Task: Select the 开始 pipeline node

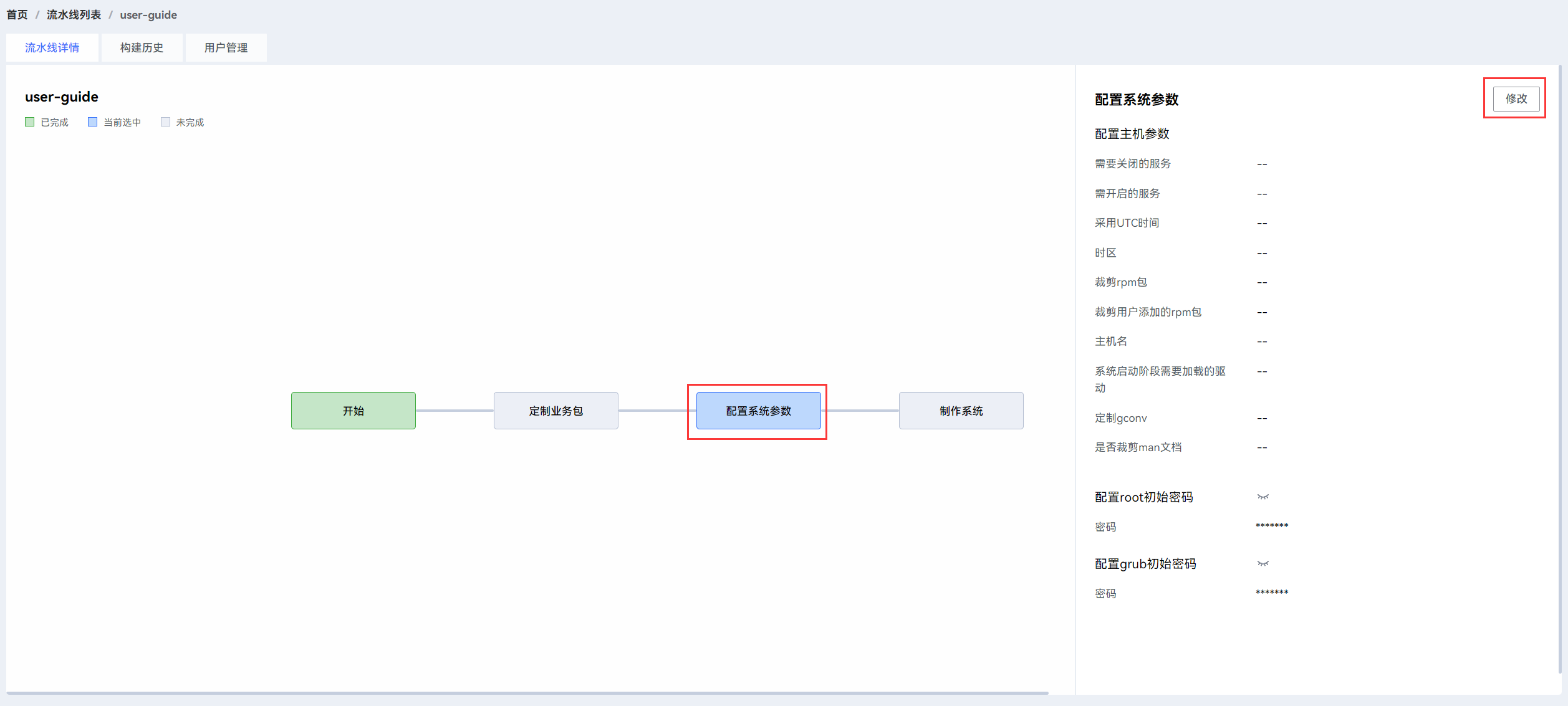Action: (353, 411)
